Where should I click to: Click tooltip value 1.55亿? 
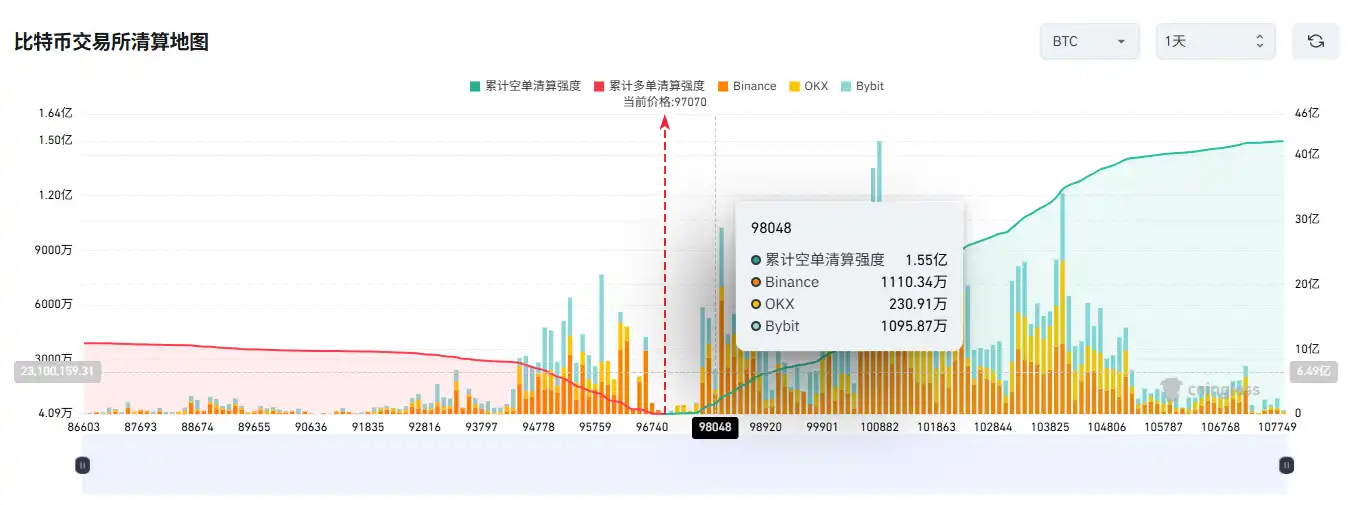pos(926,259)
